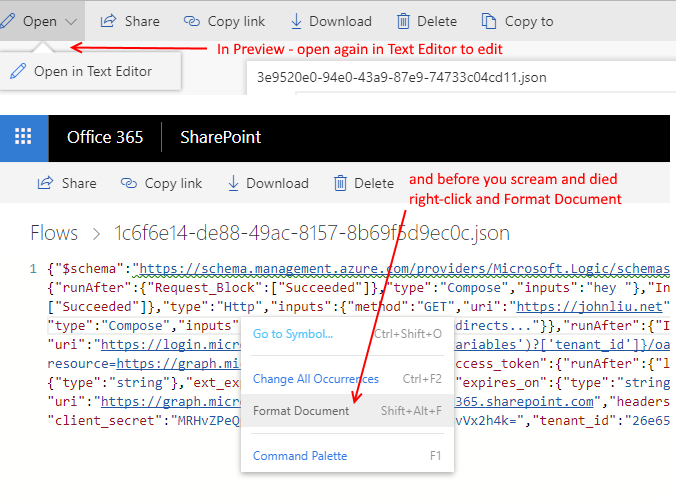Click the pencil icon beside Open in Text Editor
676x500 pixels.
click(18, 71)
